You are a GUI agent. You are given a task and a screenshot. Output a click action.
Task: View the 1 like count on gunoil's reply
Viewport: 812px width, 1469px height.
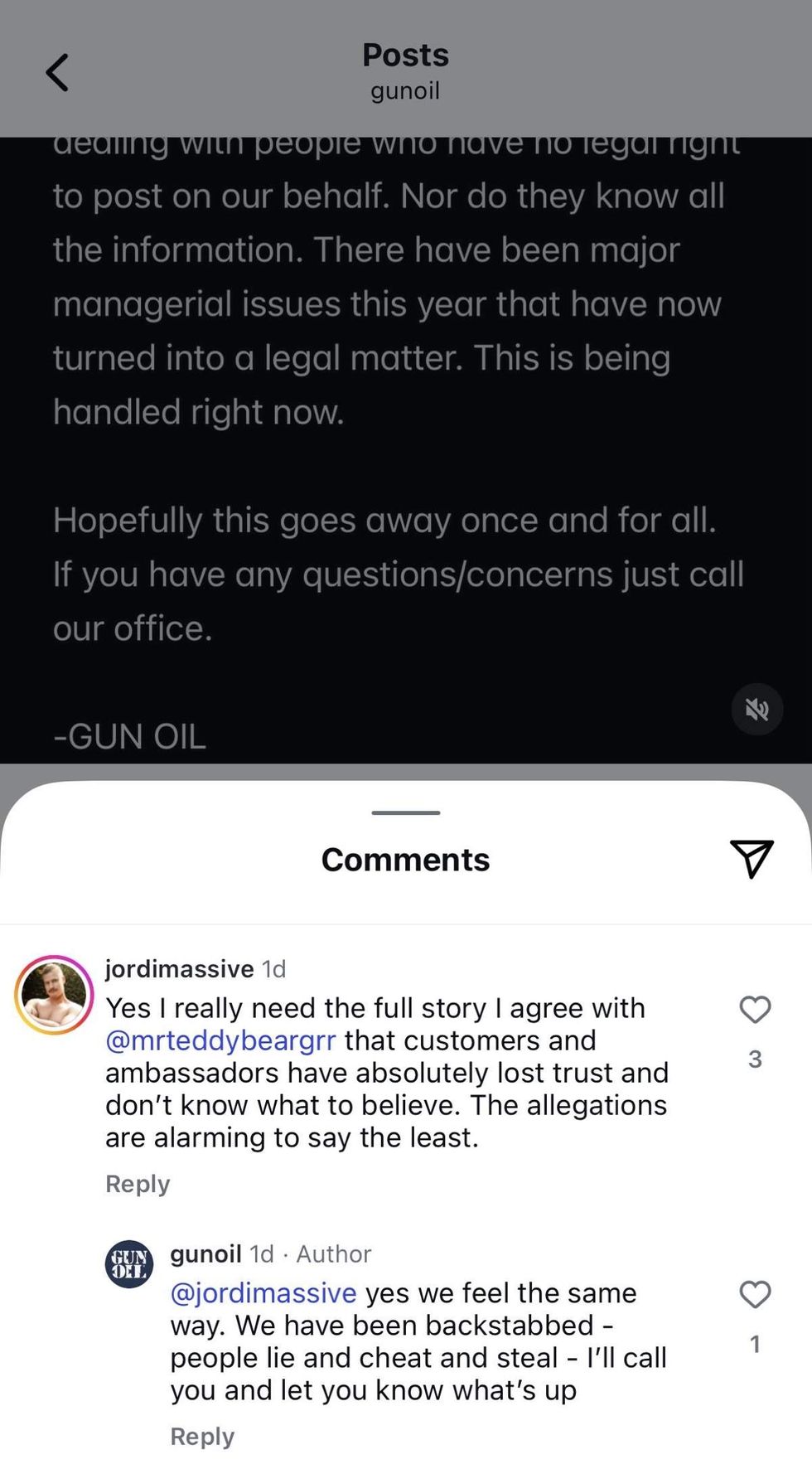(755, 1344)
